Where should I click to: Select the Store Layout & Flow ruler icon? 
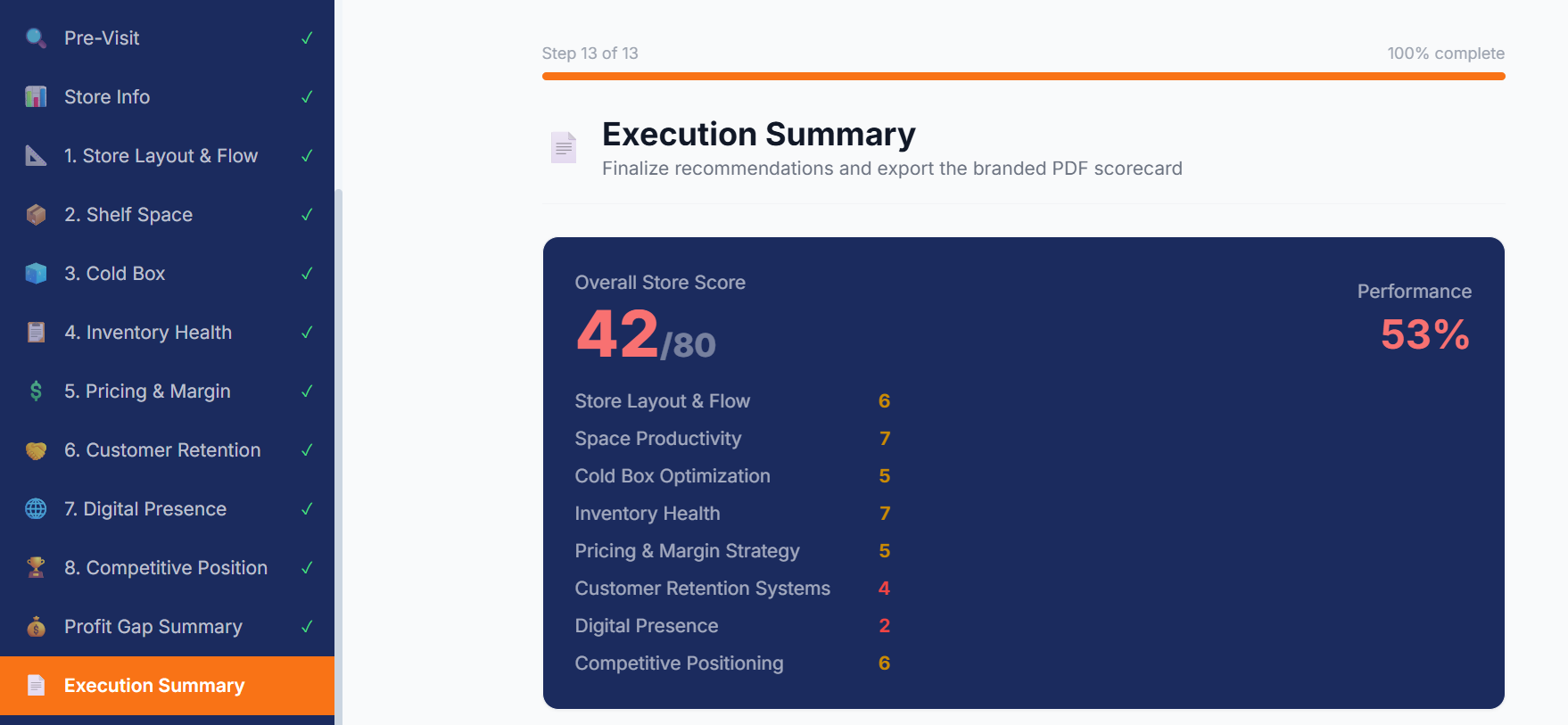click(x=36, y=155)
